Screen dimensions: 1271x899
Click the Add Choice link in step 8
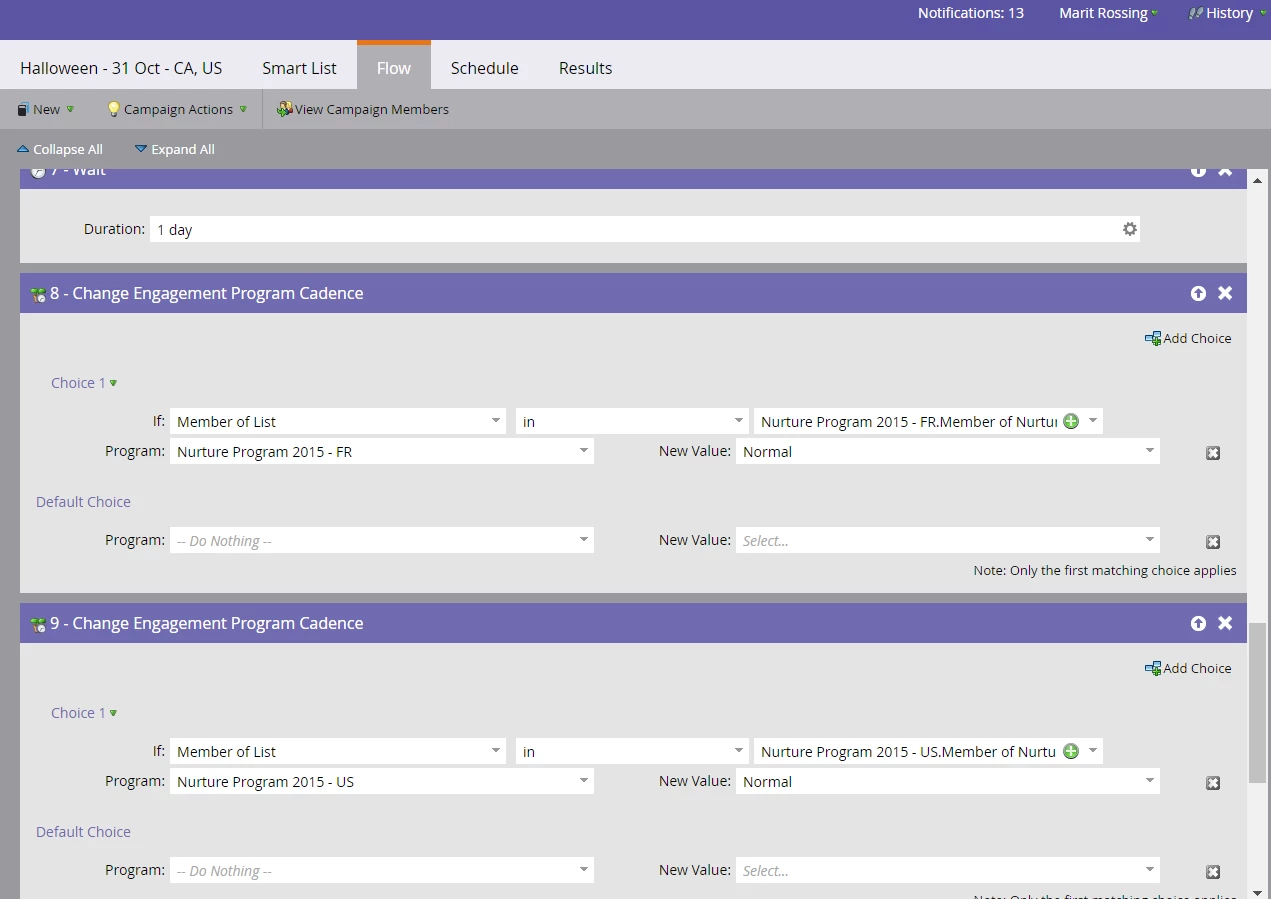(1197, 339)
